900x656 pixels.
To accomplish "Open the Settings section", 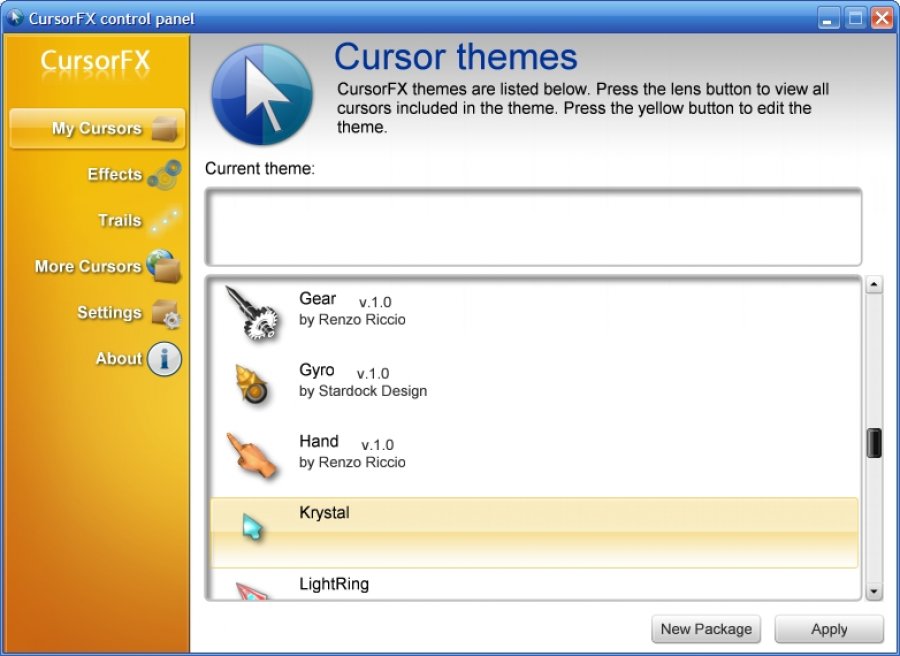I will [109, 313].
